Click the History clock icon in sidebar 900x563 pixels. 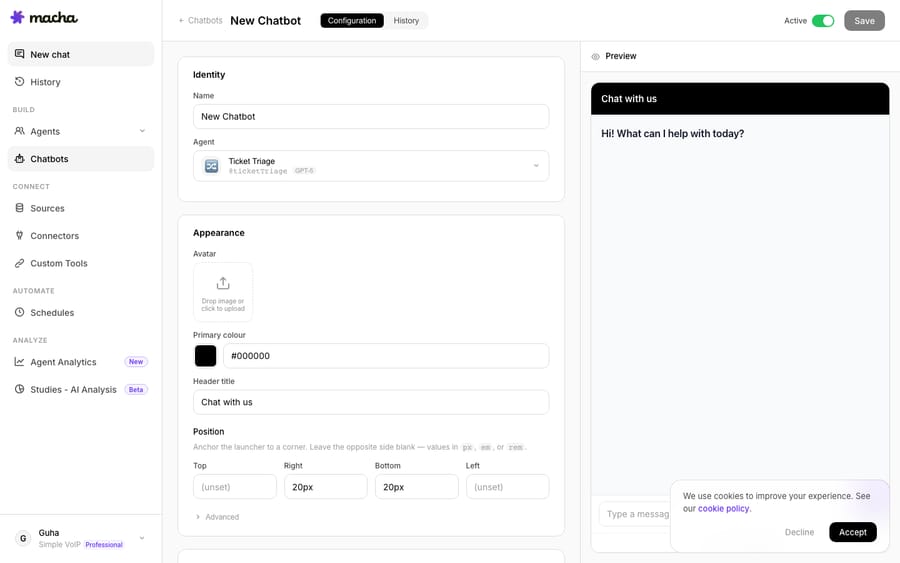pos(20,81)
